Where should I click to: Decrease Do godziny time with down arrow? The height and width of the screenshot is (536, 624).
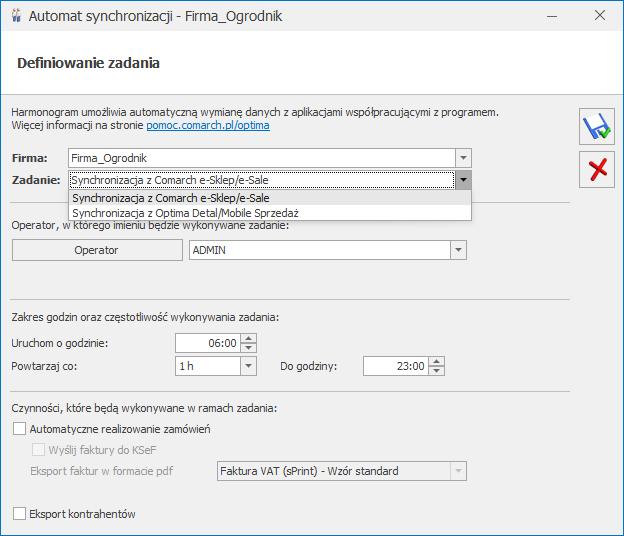[x=436, y=371]
